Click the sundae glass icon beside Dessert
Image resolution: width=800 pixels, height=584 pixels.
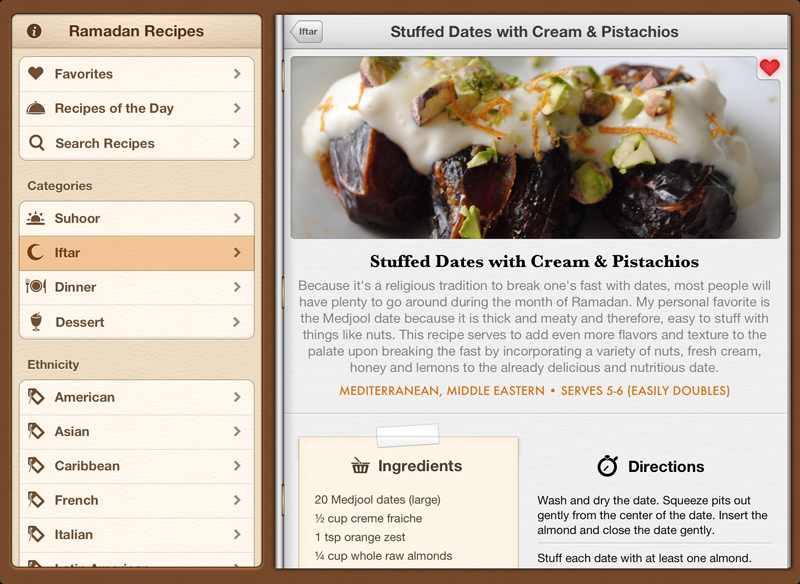point(36,322)
